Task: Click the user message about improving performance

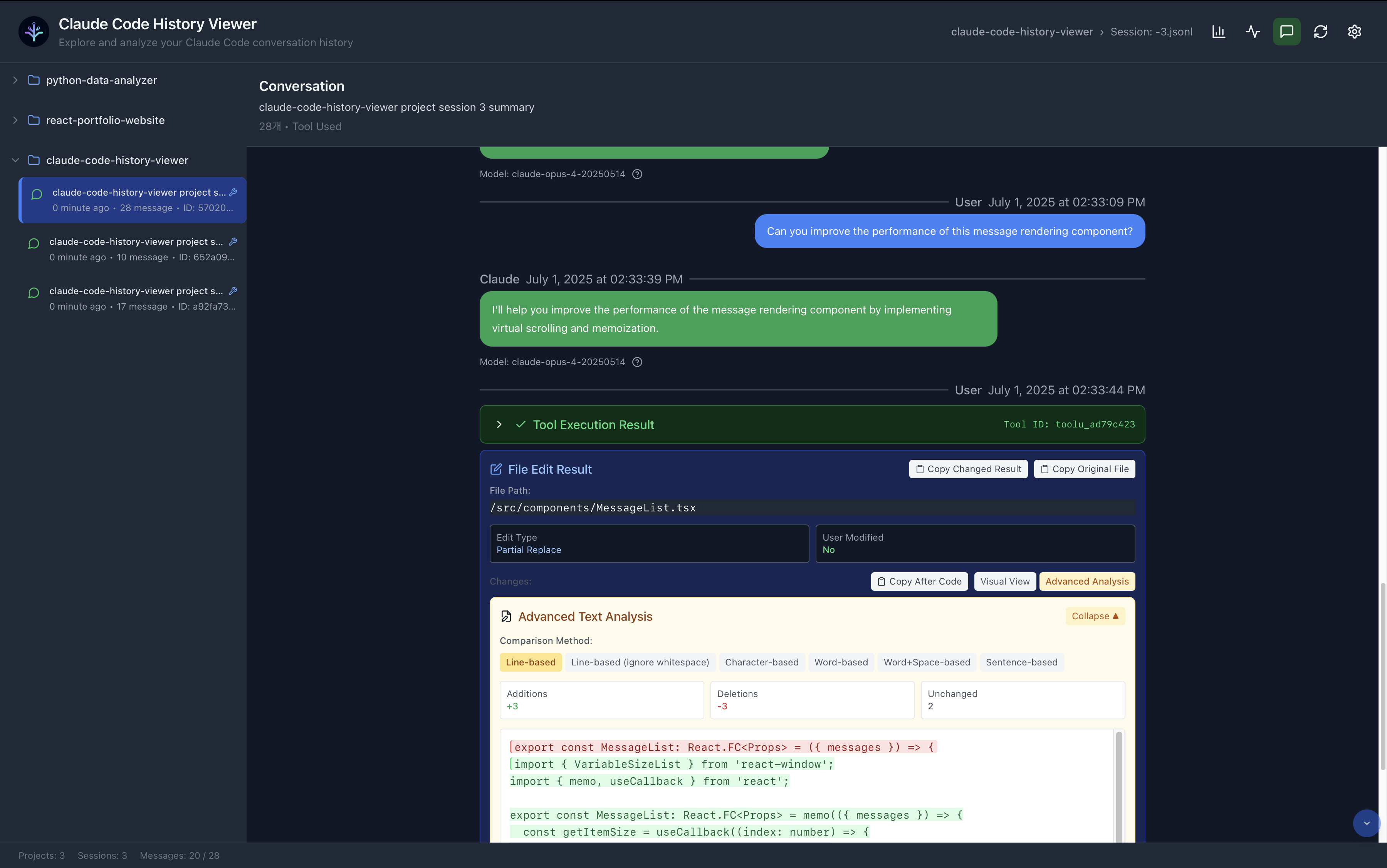Action: click(949, 231)
